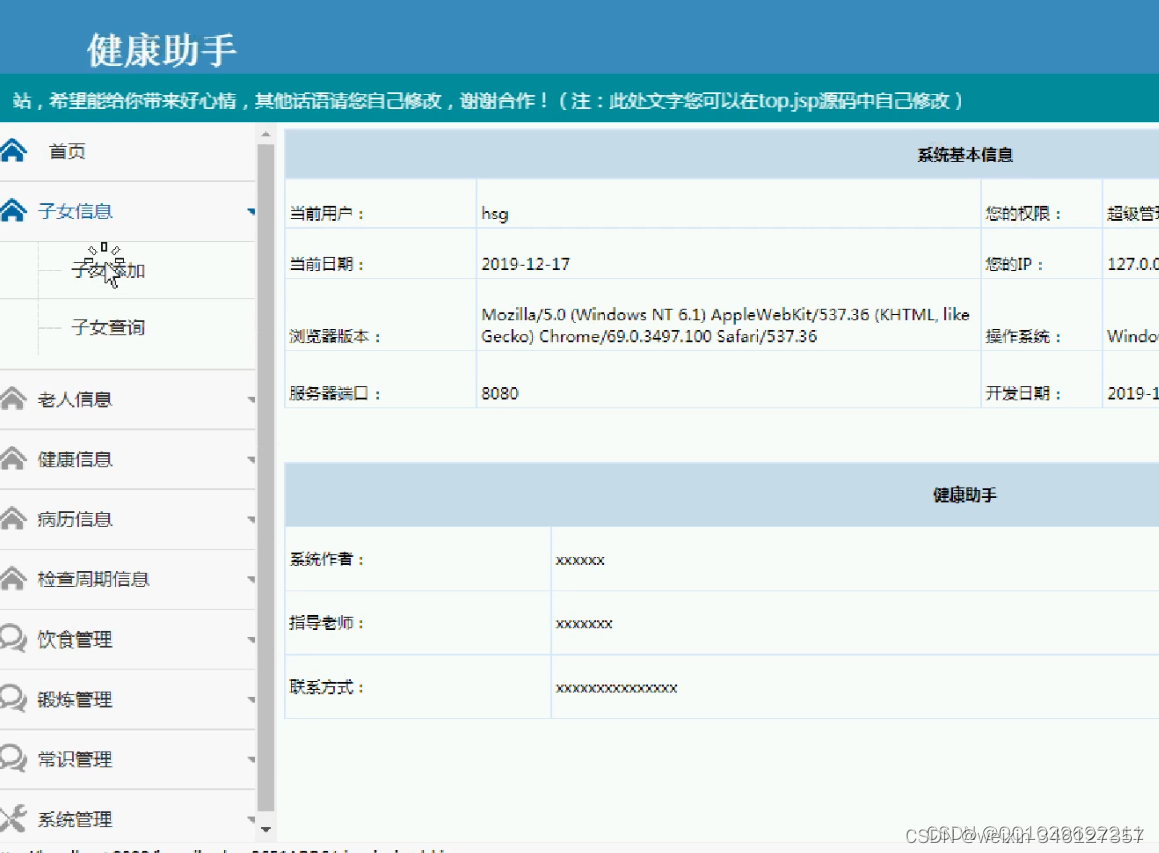Click the 健康信息 home icon
Screen dimensions: 1159x853
click(14, 458)
